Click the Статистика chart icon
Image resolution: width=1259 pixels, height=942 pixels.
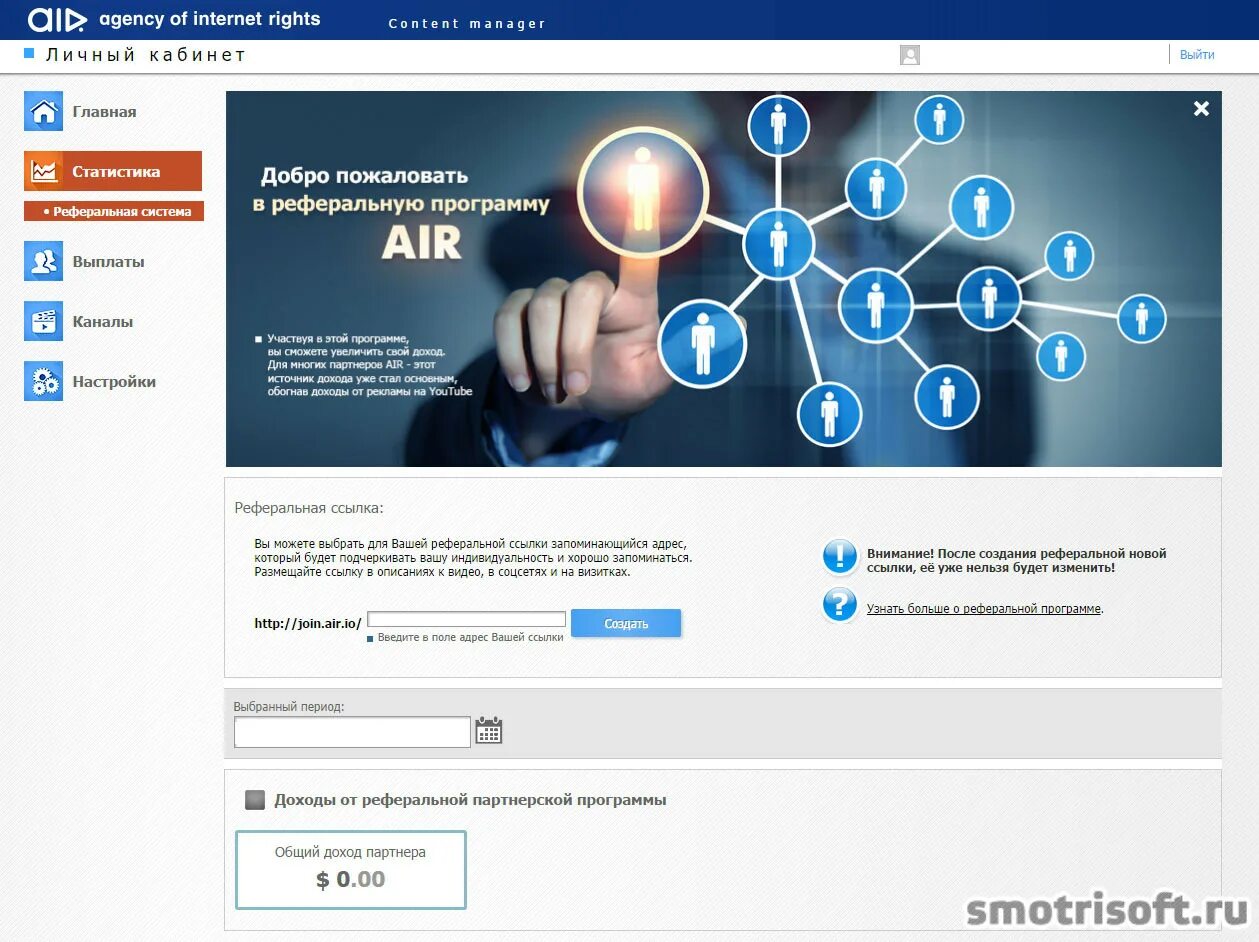point(43,171)
